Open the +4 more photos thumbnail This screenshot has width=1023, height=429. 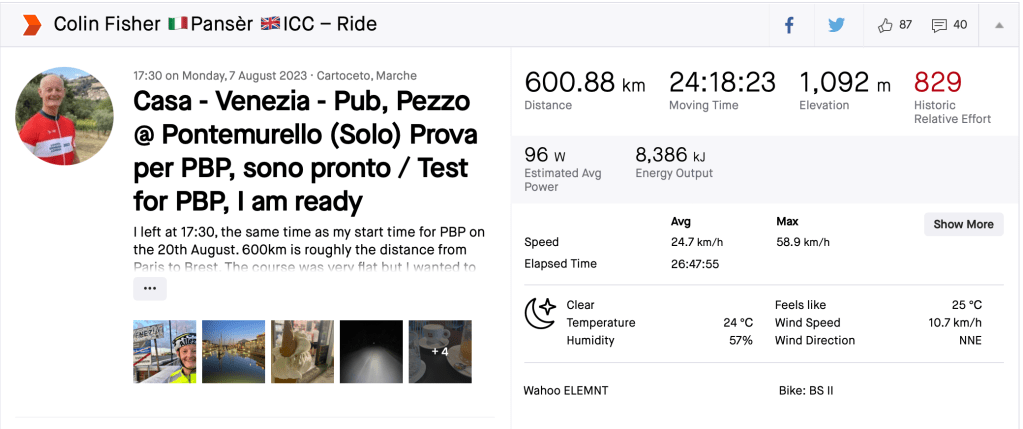[x=440, y=351]
